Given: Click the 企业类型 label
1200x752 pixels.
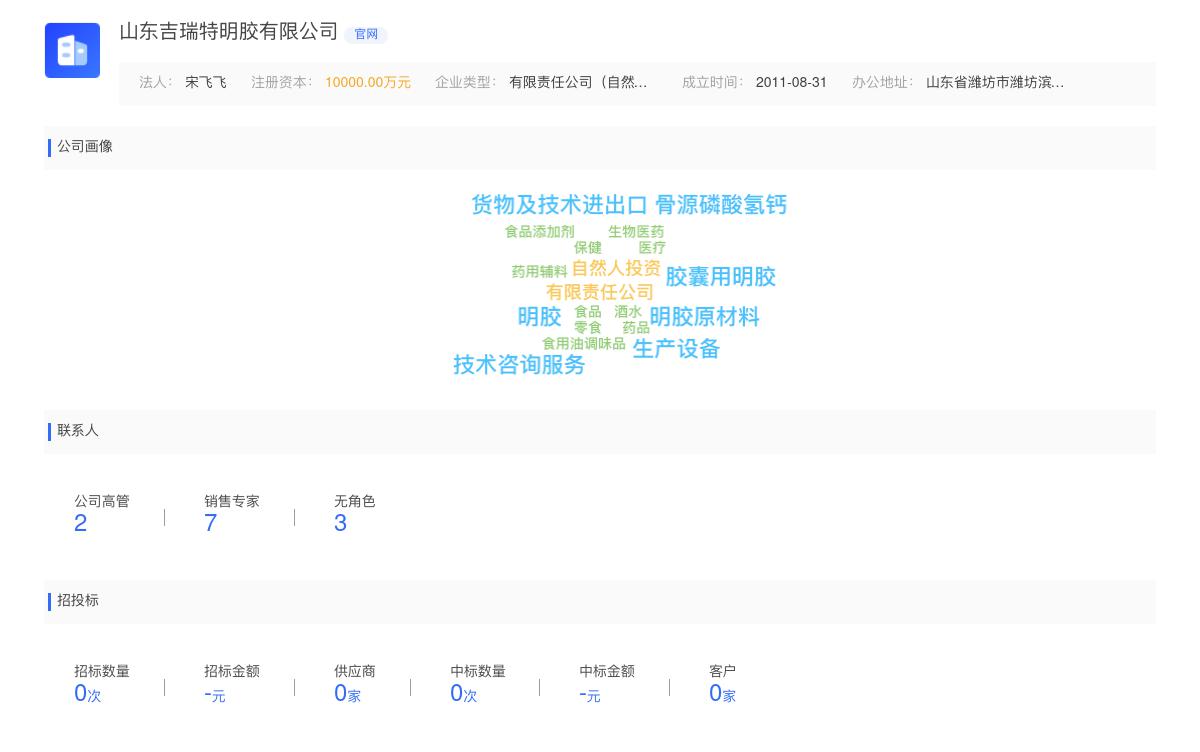Looking at the screenshot, I should [465, 82].
